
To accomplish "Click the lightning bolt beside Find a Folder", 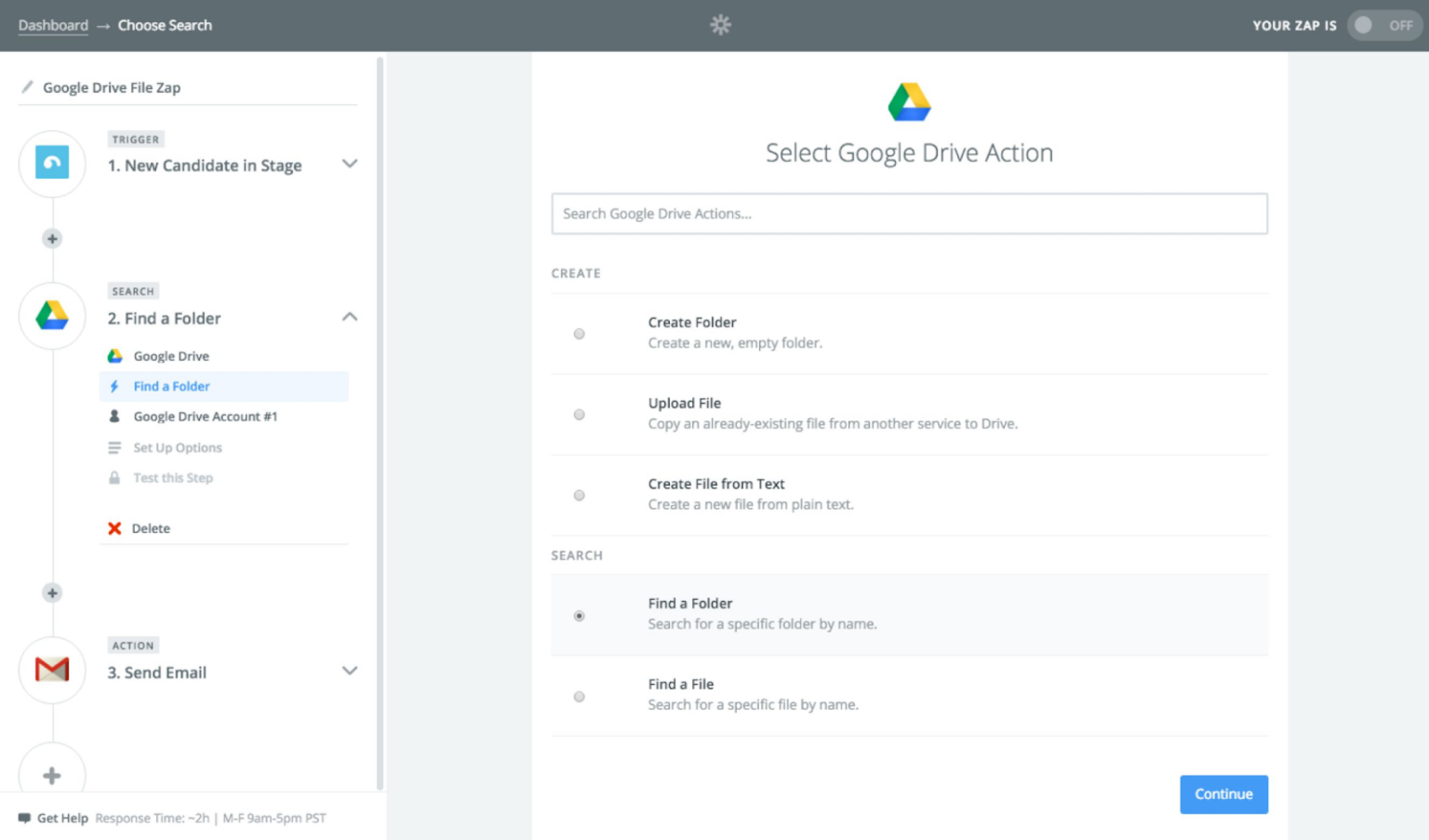I will [x=114, y=386].
